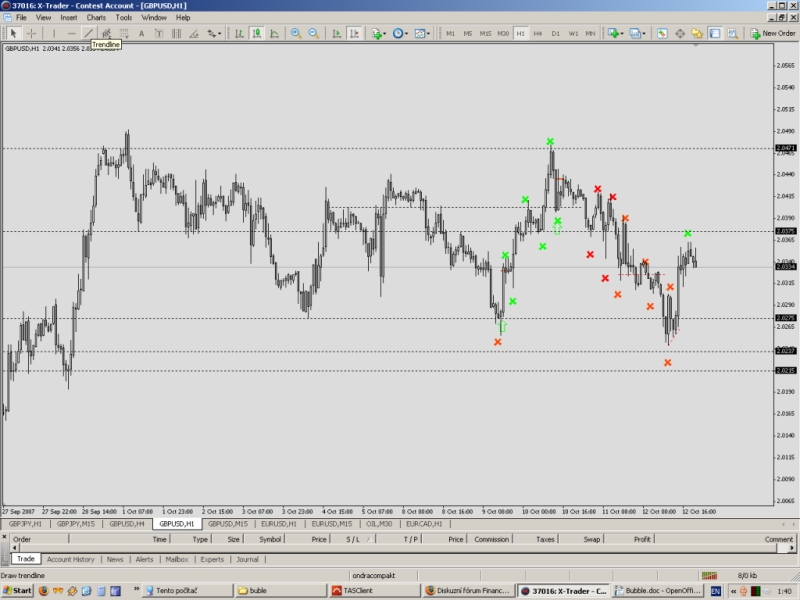This screenshot has height=600, width=800.
Task: Select the vertical line tool
Action: click(x=54, y=33)
